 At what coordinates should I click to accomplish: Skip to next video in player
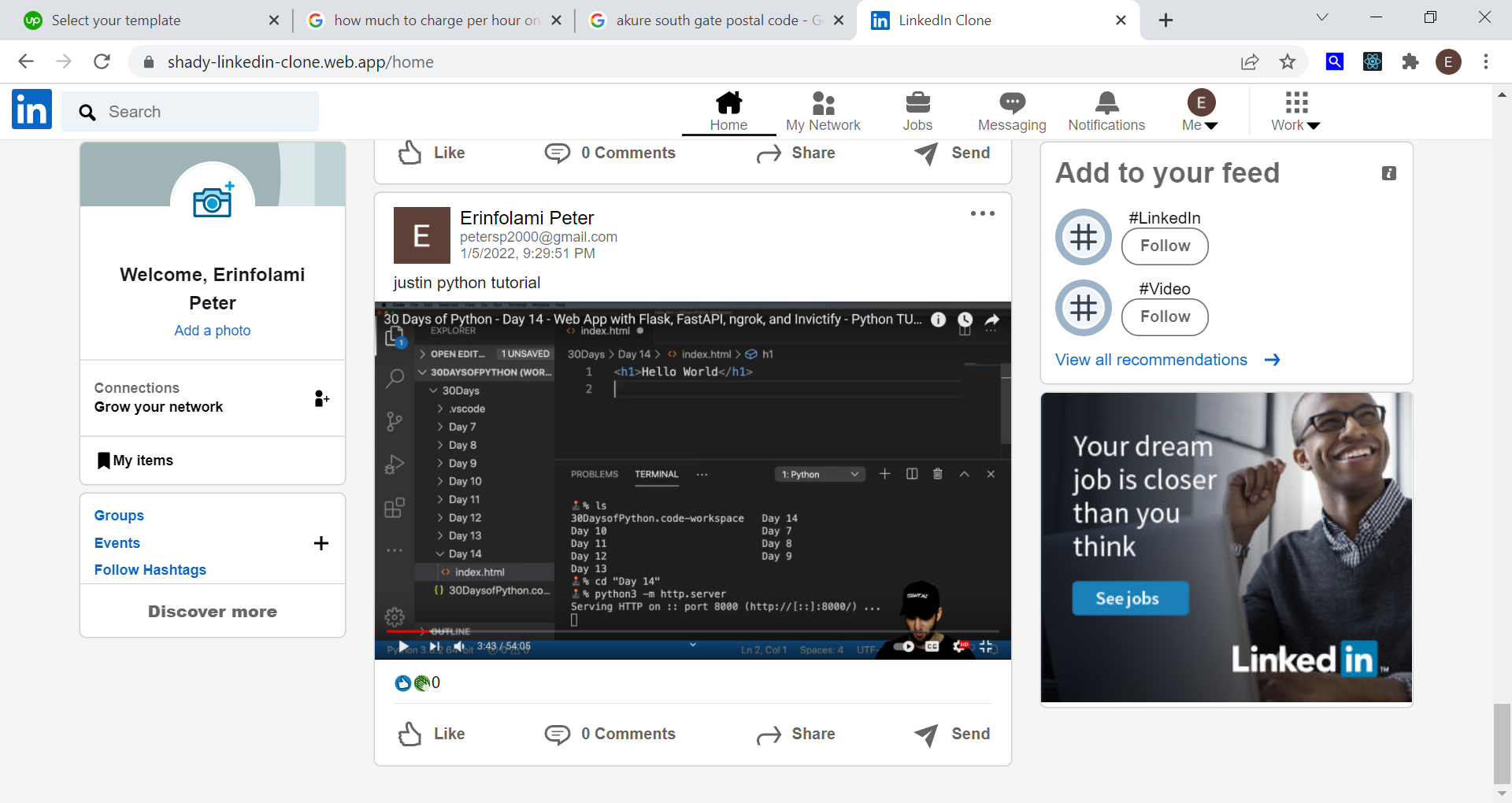434,647
